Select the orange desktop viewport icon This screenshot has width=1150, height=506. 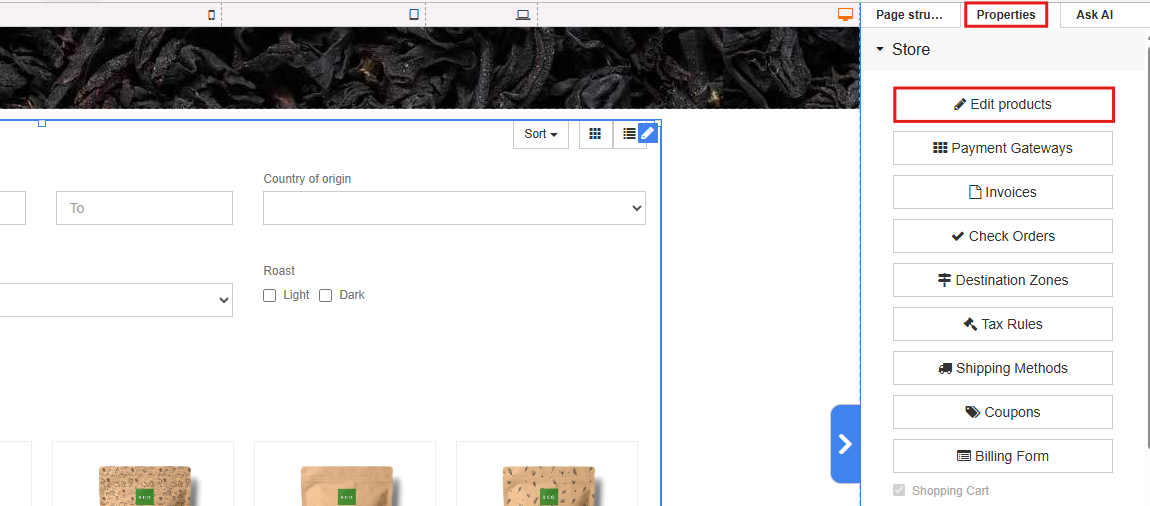(845, 15)
